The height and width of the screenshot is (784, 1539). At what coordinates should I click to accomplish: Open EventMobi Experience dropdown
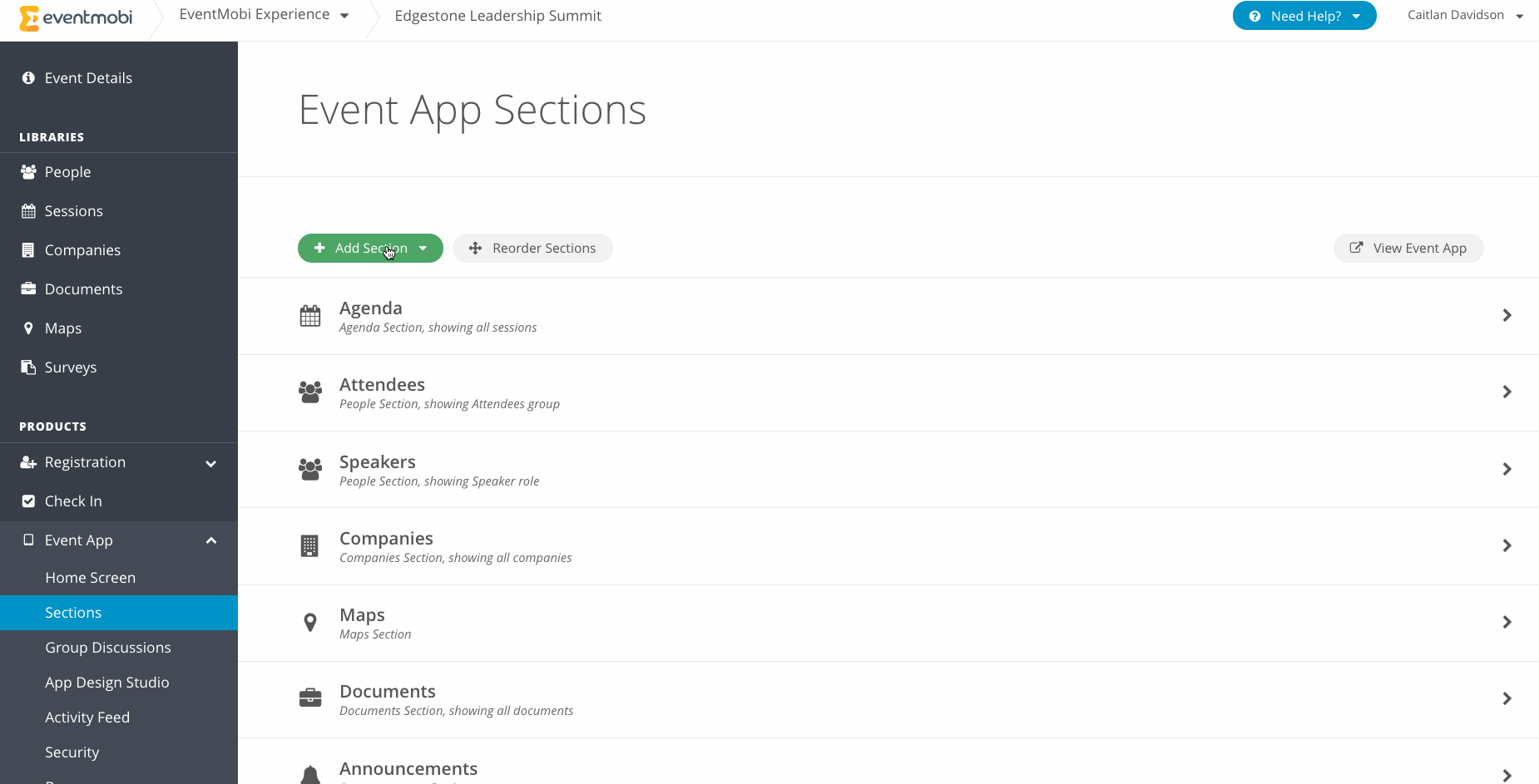264,15
